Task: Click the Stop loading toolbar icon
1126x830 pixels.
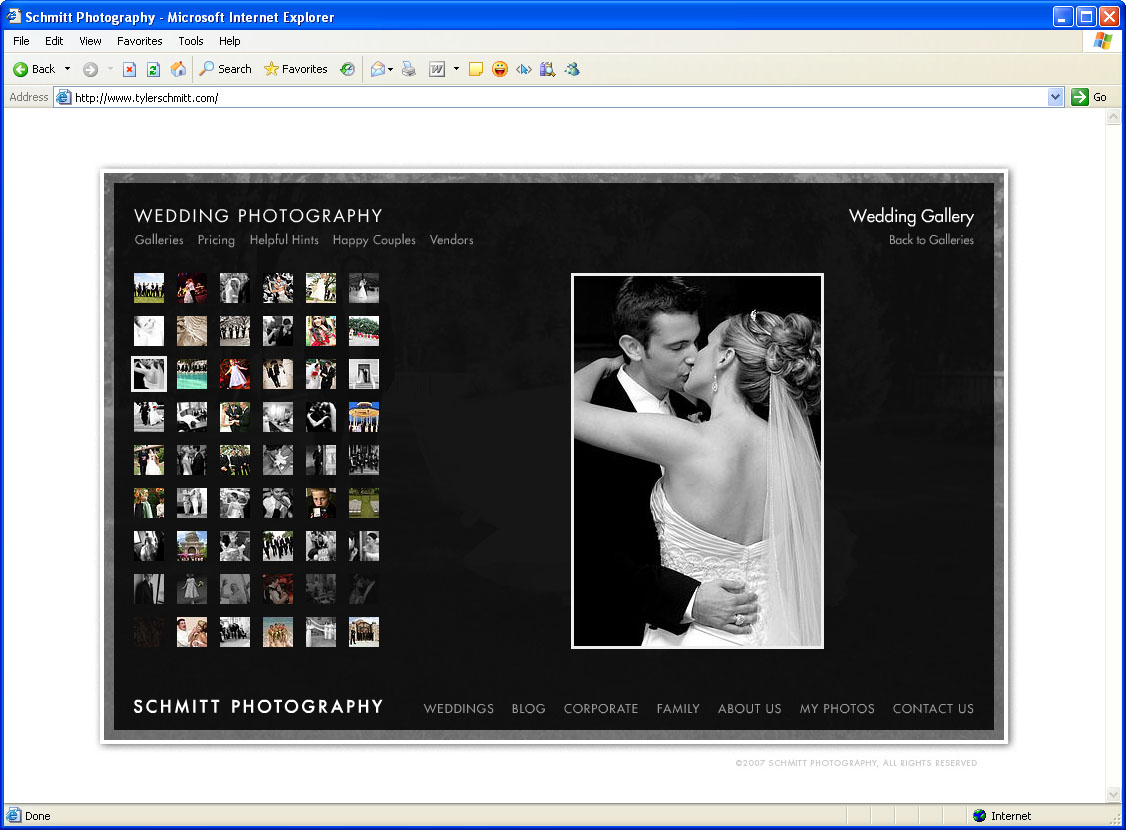Action: (129, 69)
